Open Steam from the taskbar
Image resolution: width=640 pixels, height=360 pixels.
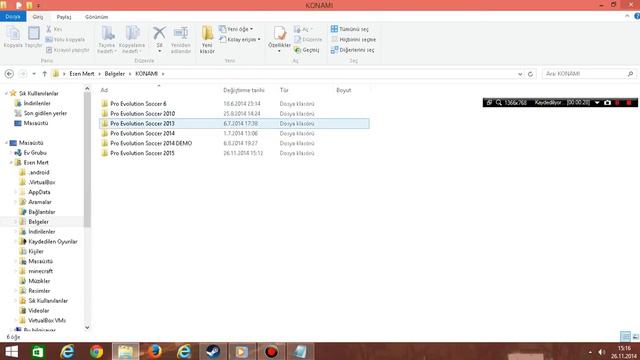tap(213, 351)
